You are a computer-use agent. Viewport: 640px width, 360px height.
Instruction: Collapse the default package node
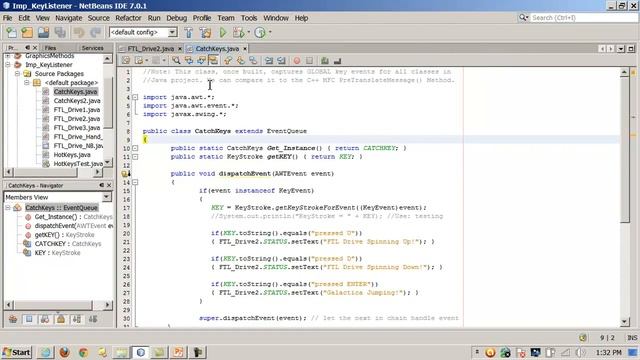[27, 82]
